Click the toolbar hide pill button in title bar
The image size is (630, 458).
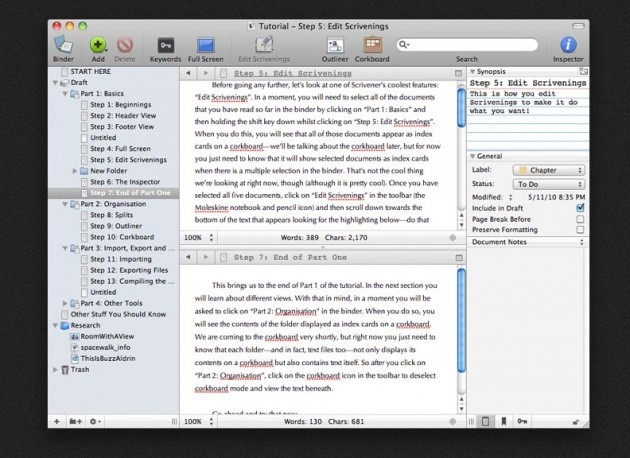pos(578,26)
